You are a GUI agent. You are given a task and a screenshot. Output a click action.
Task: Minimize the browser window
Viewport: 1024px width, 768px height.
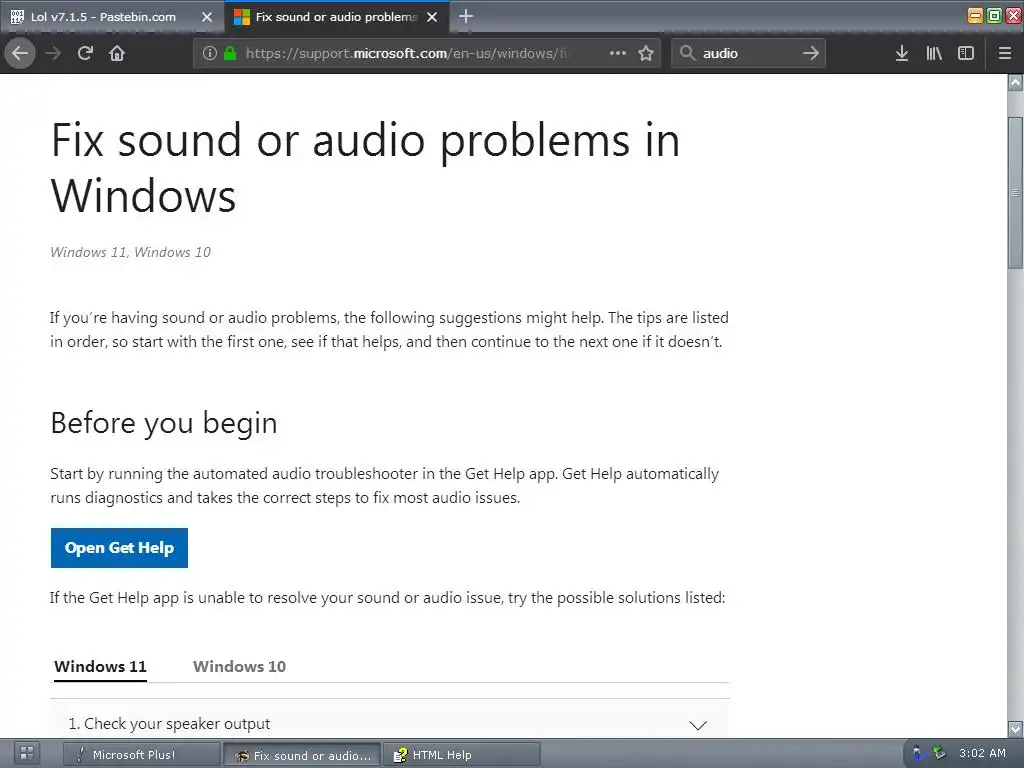click(975, 16)
